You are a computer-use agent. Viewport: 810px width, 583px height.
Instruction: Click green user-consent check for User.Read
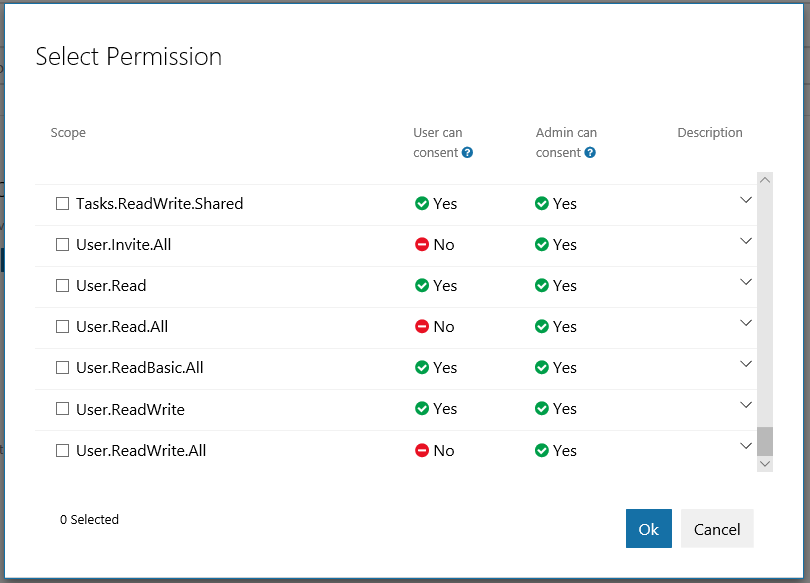(x=422, y=286)
